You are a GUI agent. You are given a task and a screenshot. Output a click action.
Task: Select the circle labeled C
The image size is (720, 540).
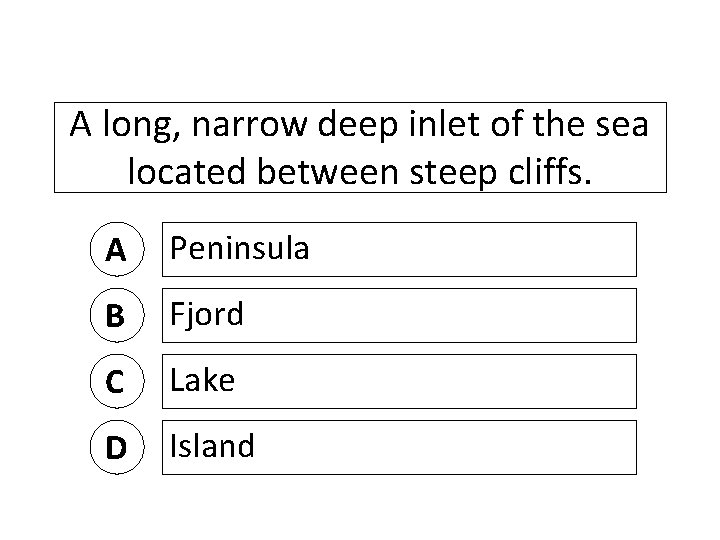(117, 382)
